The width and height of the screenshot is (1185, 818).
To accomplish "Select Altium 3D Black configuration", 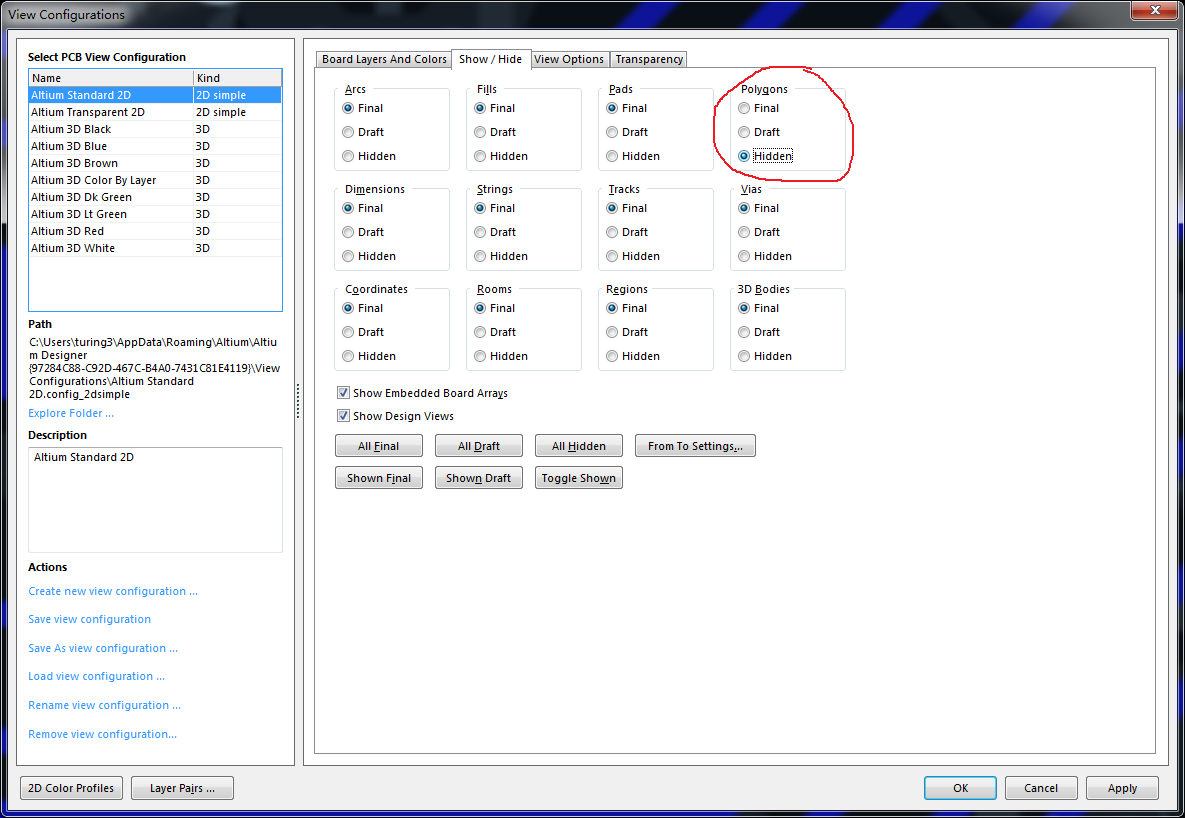I will (155, 129).
